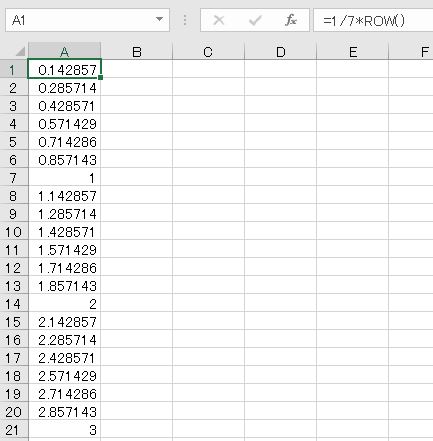Select cell A1 with value 0.142857
433x441 pixels.
(65, 69)
